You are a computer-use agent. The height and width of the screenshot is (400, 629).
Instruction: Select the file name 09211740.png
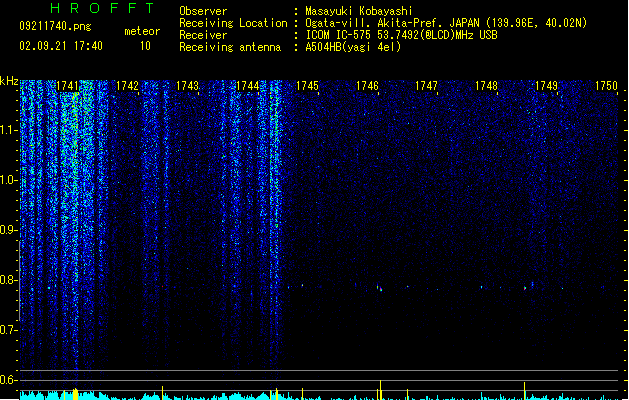55,26
